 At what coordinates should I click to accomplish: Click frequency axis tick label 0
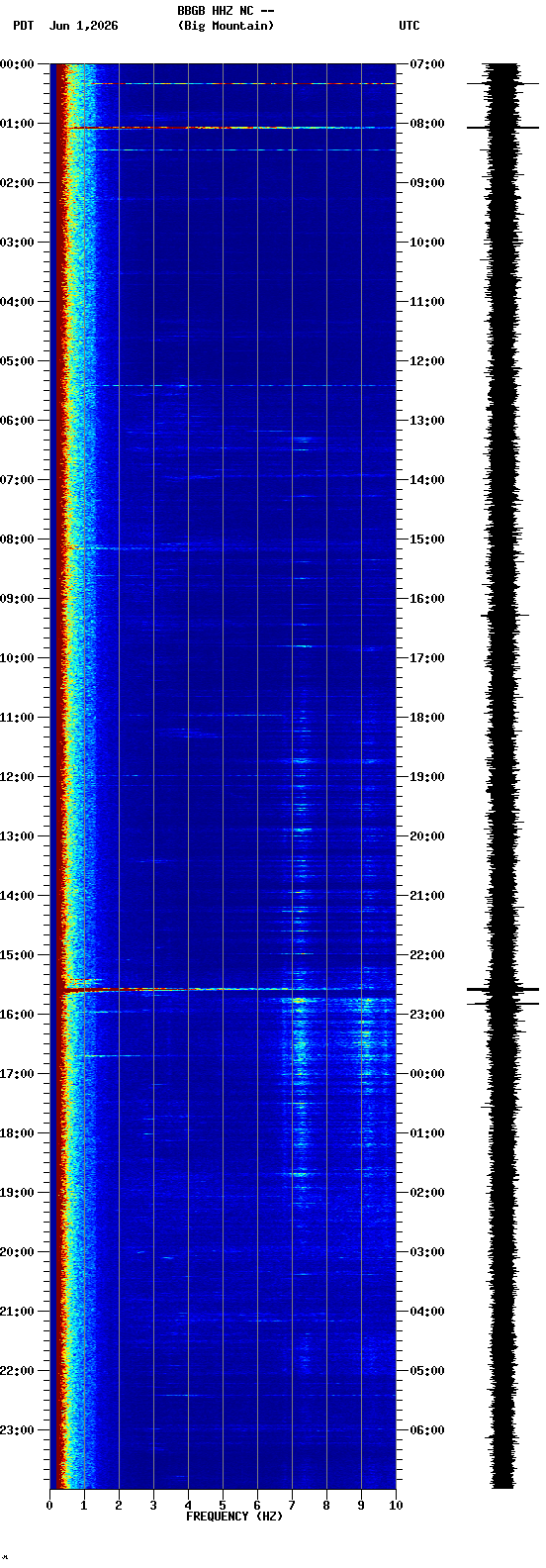click(49, 1506)
